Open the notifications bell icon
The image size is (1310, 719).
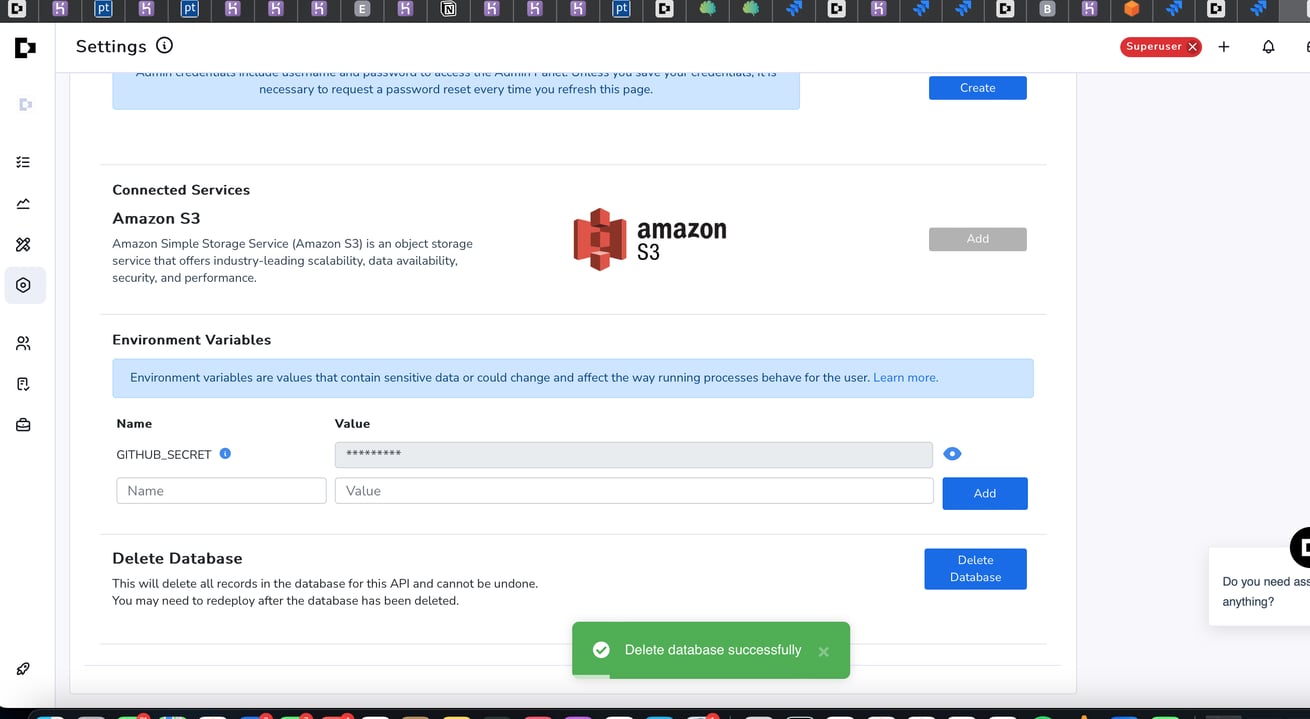click(1268, 47)
